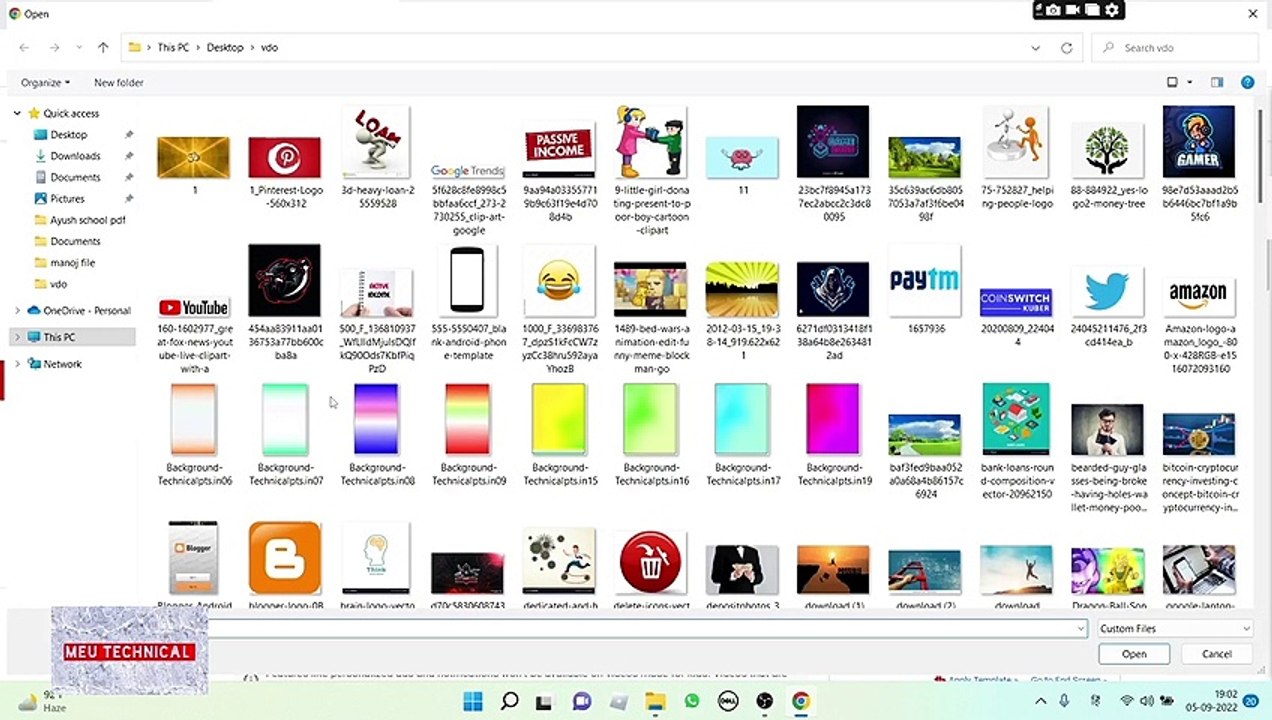The width and height of the screenshot is (1272, 720).
Task: Expand the Network node
Action: coord(17,364)
